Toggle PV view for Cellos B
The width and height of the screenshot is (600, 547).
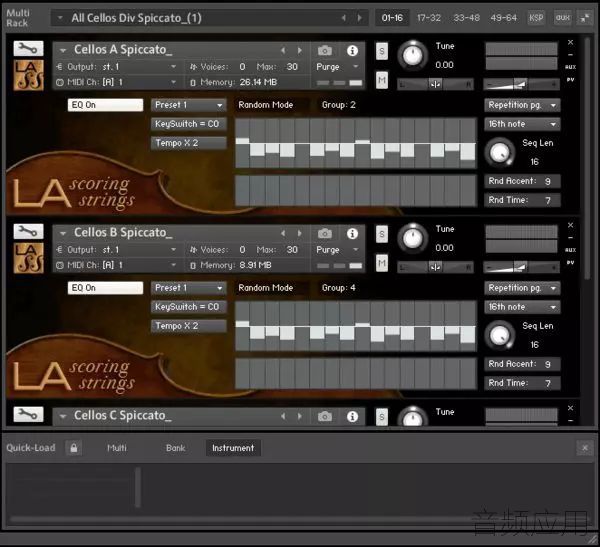[570, 263]
